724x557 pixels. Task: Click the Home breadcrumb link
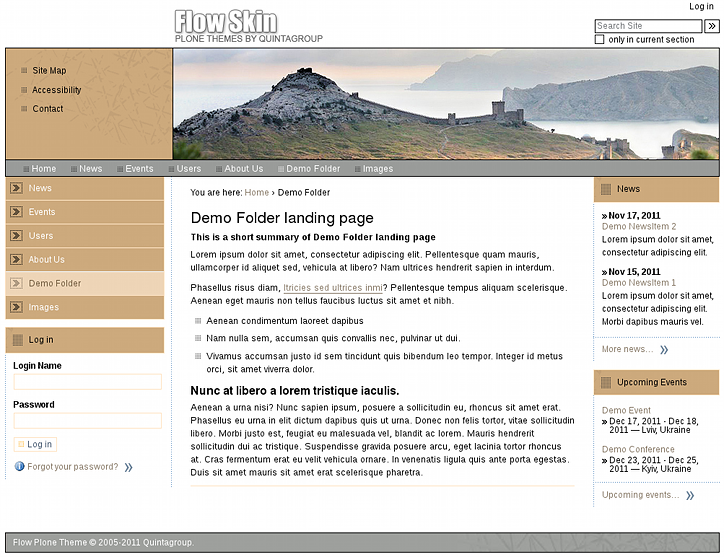[256, 193]
